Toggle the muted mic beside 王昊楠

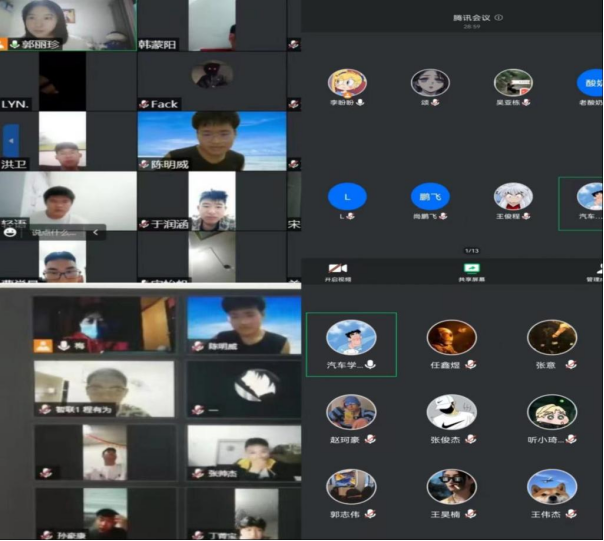coord(470,514)
